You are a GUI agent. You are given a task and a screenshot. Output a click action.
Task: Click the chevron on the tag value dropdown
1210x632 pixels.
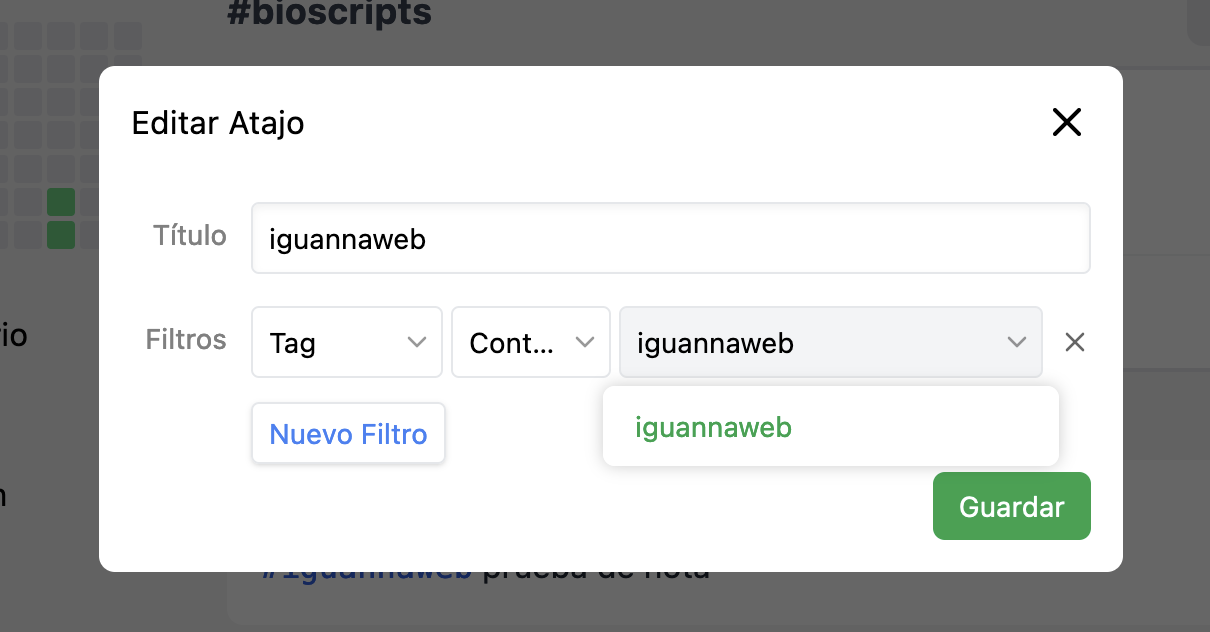[1017, 342]
